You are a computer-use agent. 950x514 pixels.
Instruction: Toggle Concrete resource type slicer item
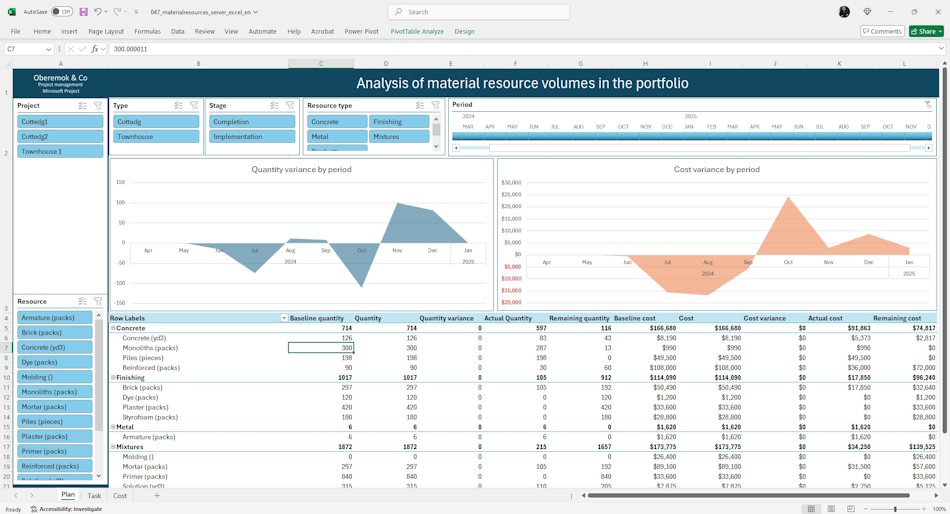point(337,122)
